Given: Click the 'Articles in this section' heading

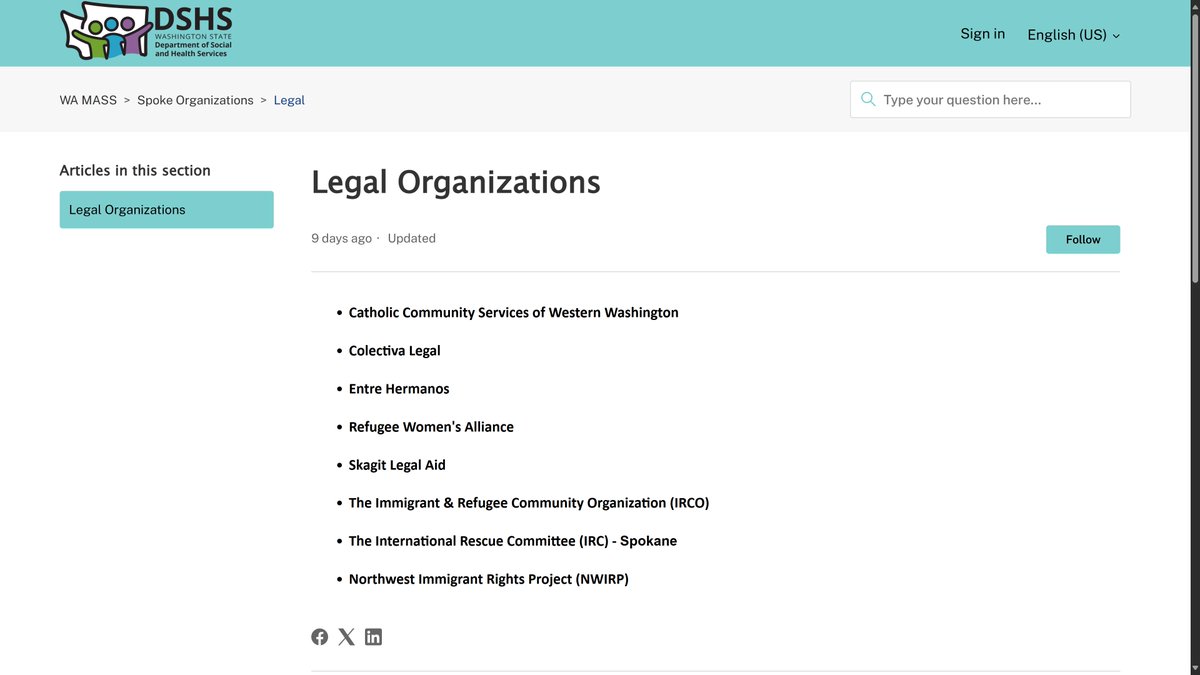Looking at the screenshot, I should point(135,171).
